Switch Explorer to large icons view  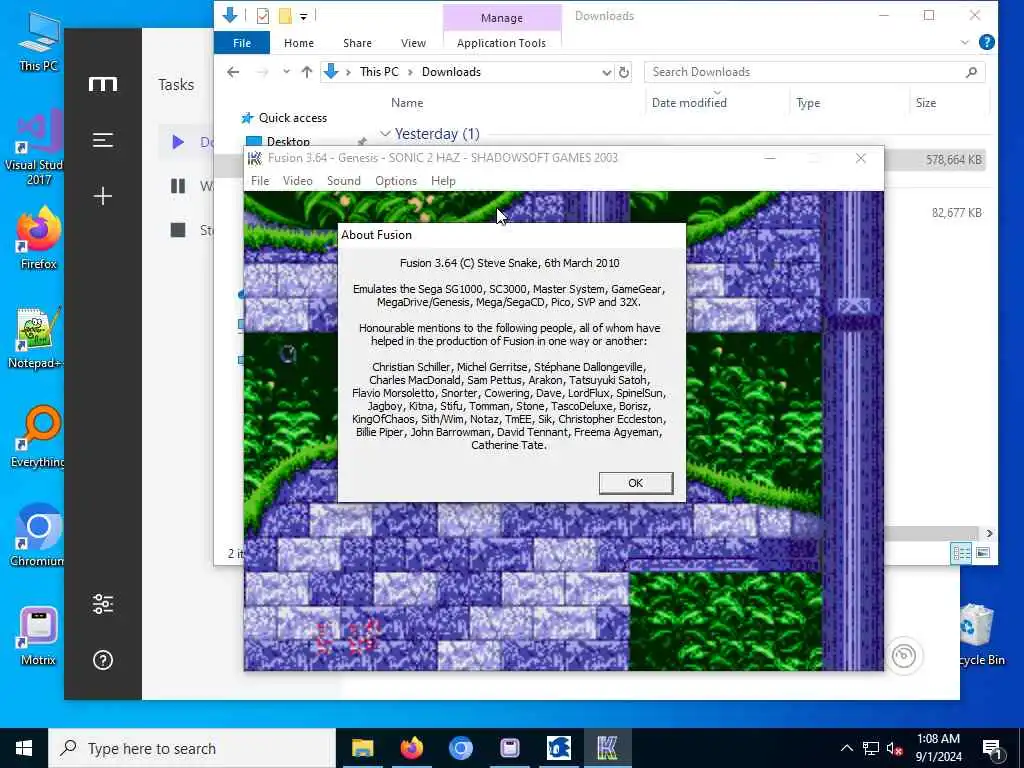[x=983, y=553]
